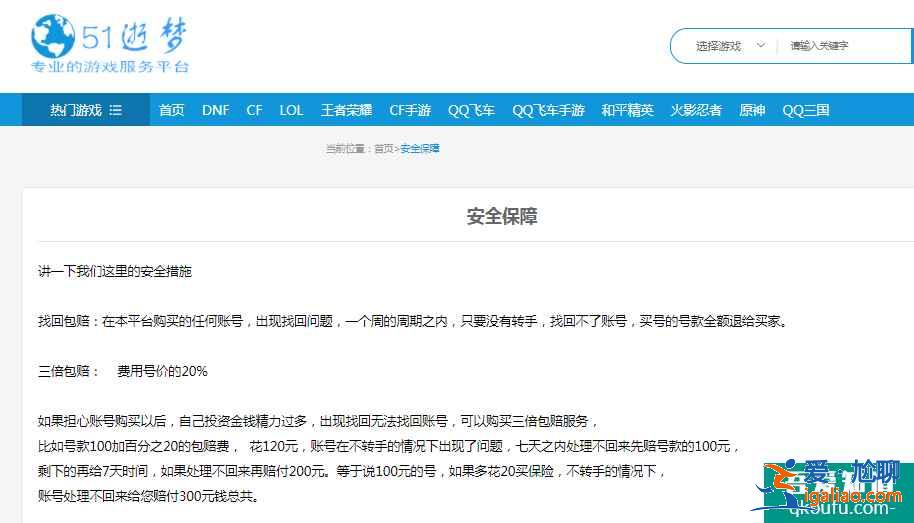Click the text 讲一下我们这里的安全措施
Viewport: 914px width, 523px height.
tap(115, 271)
